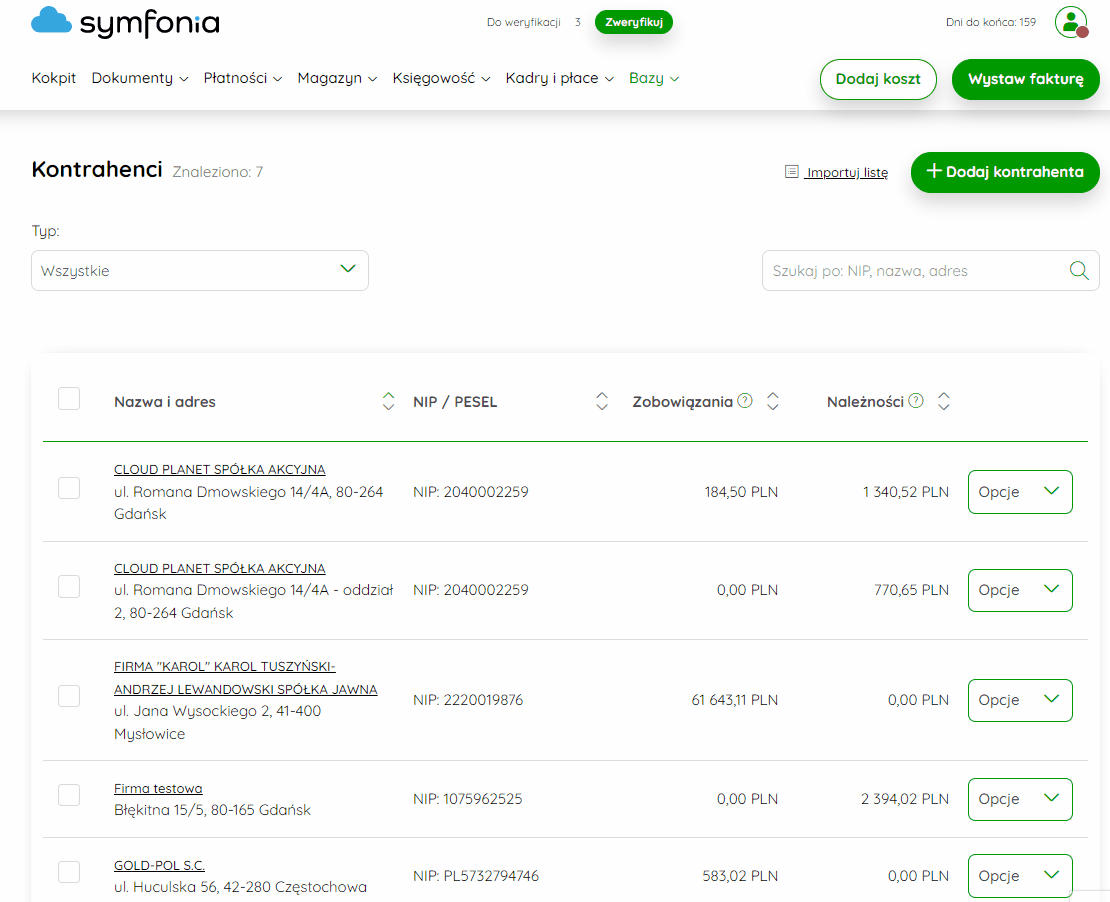Sort by Zobowiązania column arrows
Viewport: 1110px width, 902px height.
click(x=772, y=401)
